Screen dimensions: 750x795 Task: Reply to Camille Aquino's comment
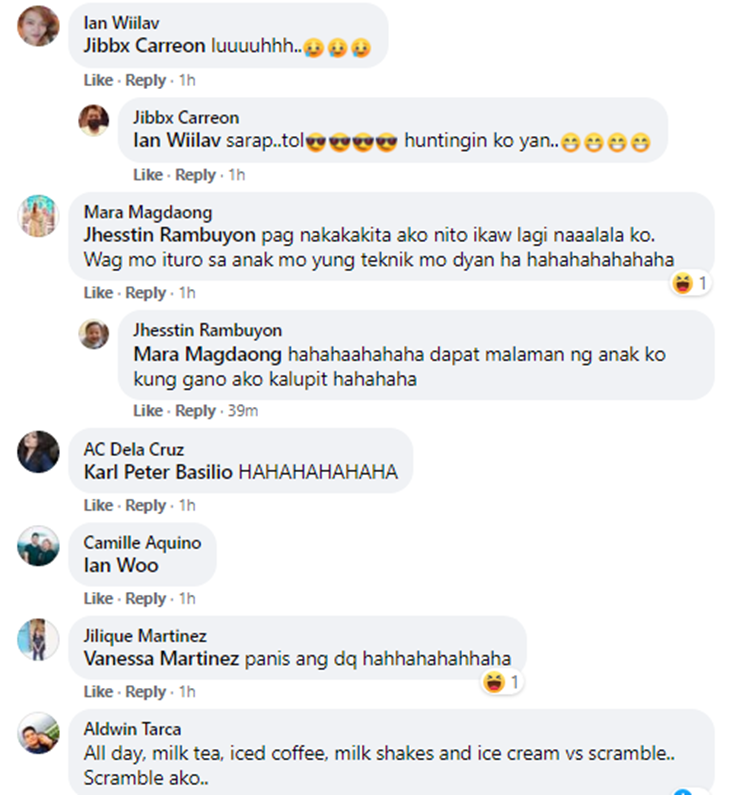(146, 599)
